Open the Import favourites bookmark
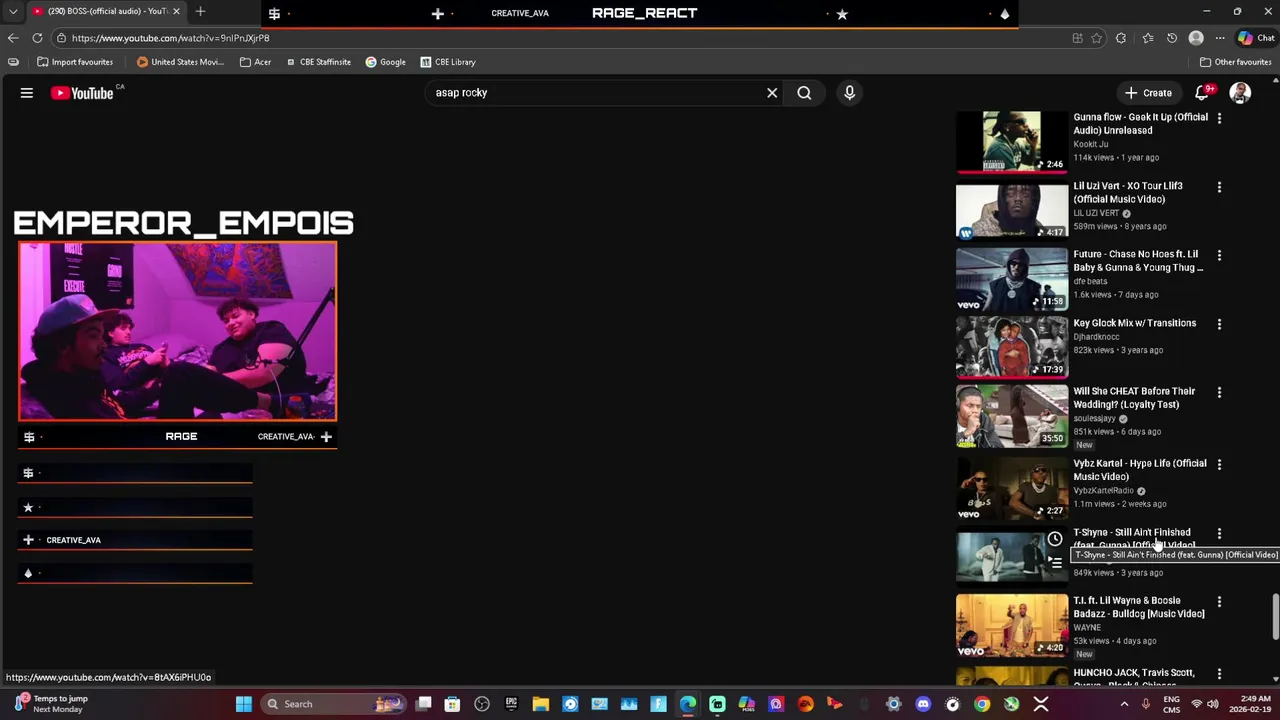Screen dimensions: 1280x720 tap(75, 62)
